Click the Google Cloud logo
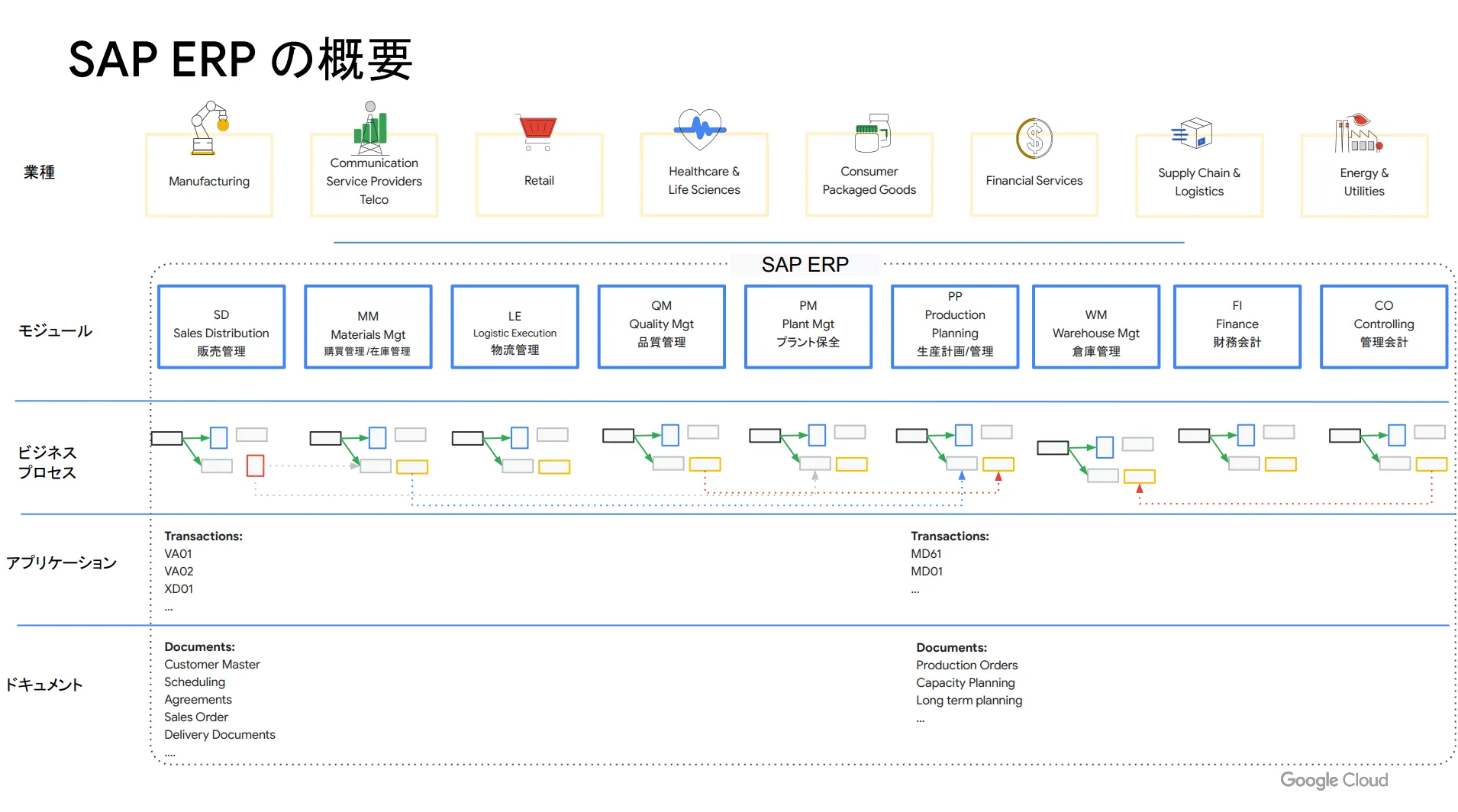This screenshot has height=812, width=1458. [1334, 780]
